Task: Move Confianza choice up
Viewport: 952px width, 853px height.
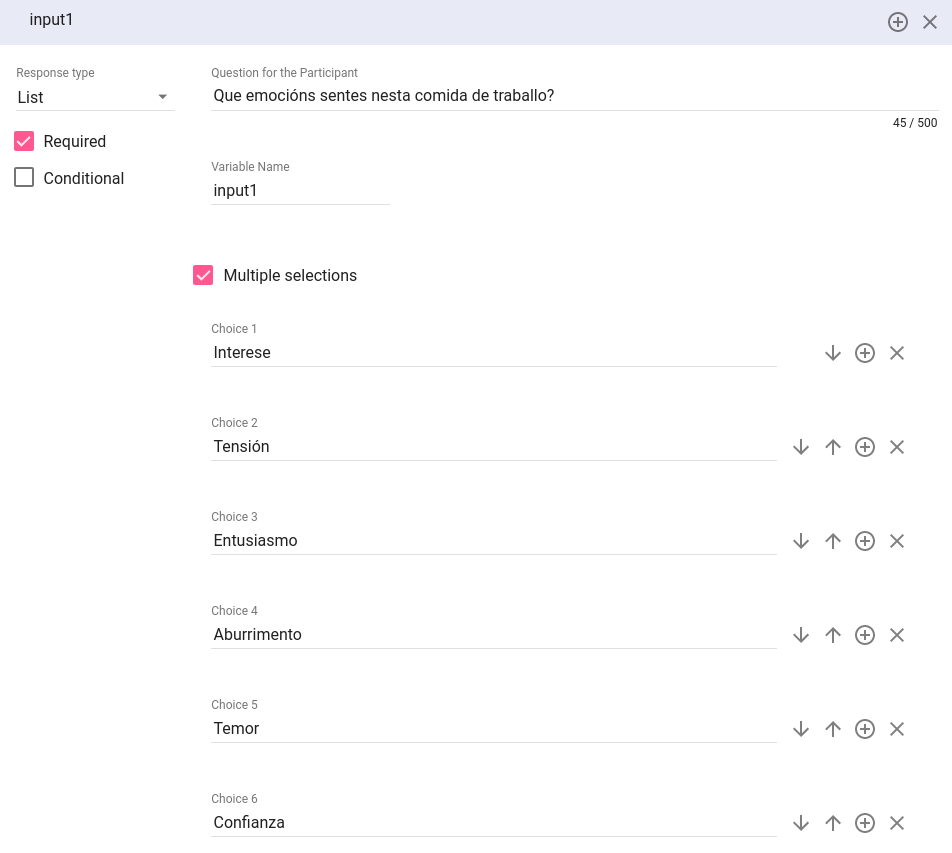Action: point(832,823)
